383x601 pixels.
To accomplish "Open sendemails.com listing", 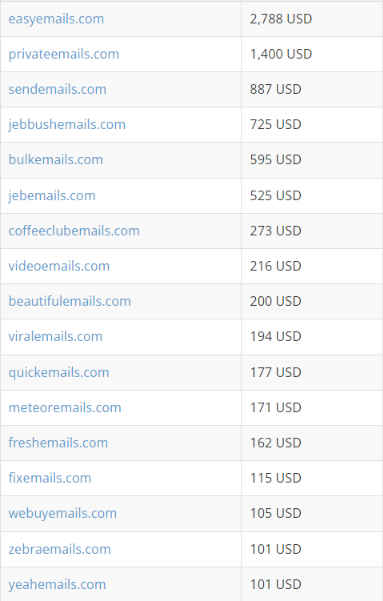I will point(57,89).
